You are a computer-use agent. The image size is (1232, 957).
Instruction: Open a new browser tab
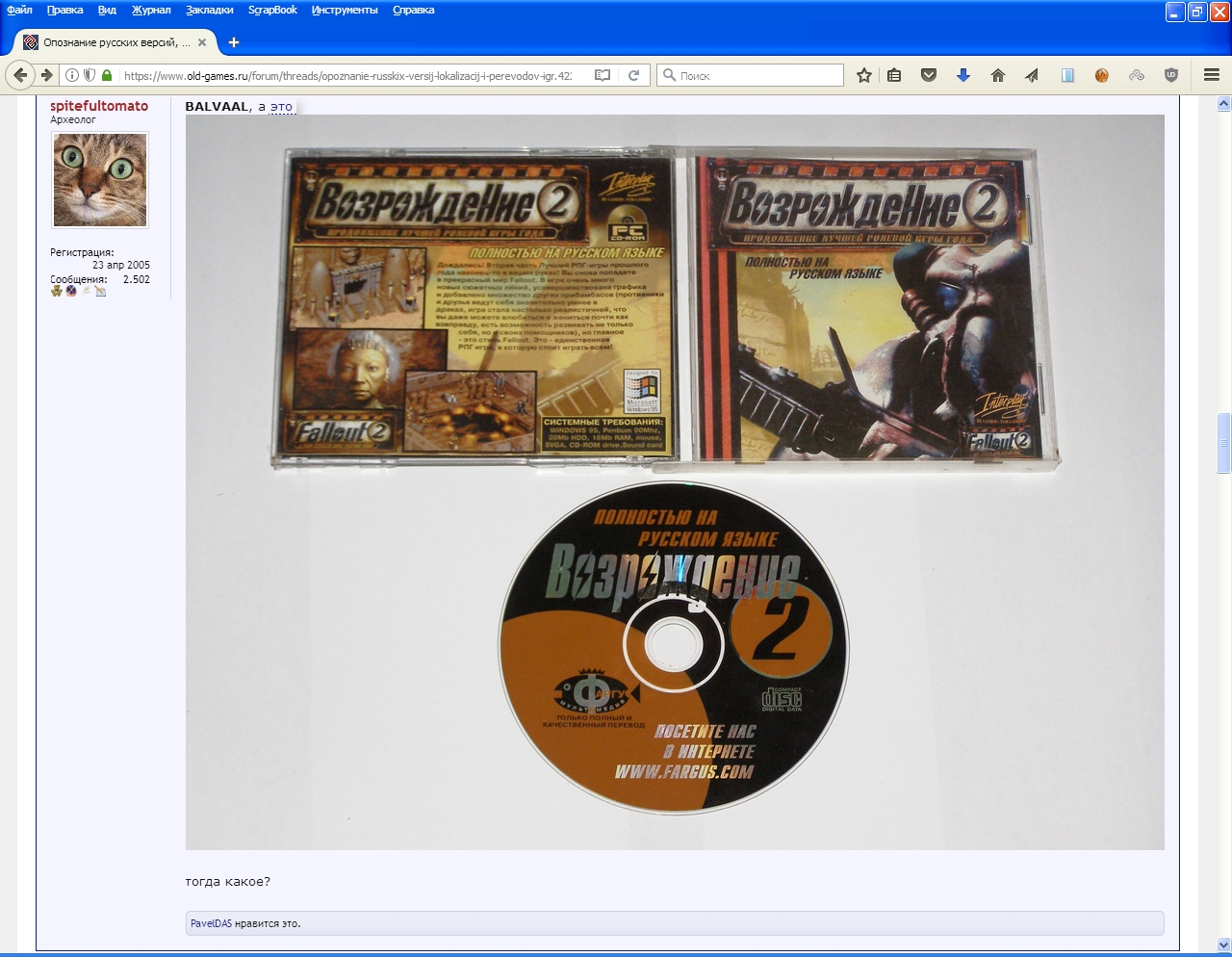pyautogui.click(x=233, y=42)
